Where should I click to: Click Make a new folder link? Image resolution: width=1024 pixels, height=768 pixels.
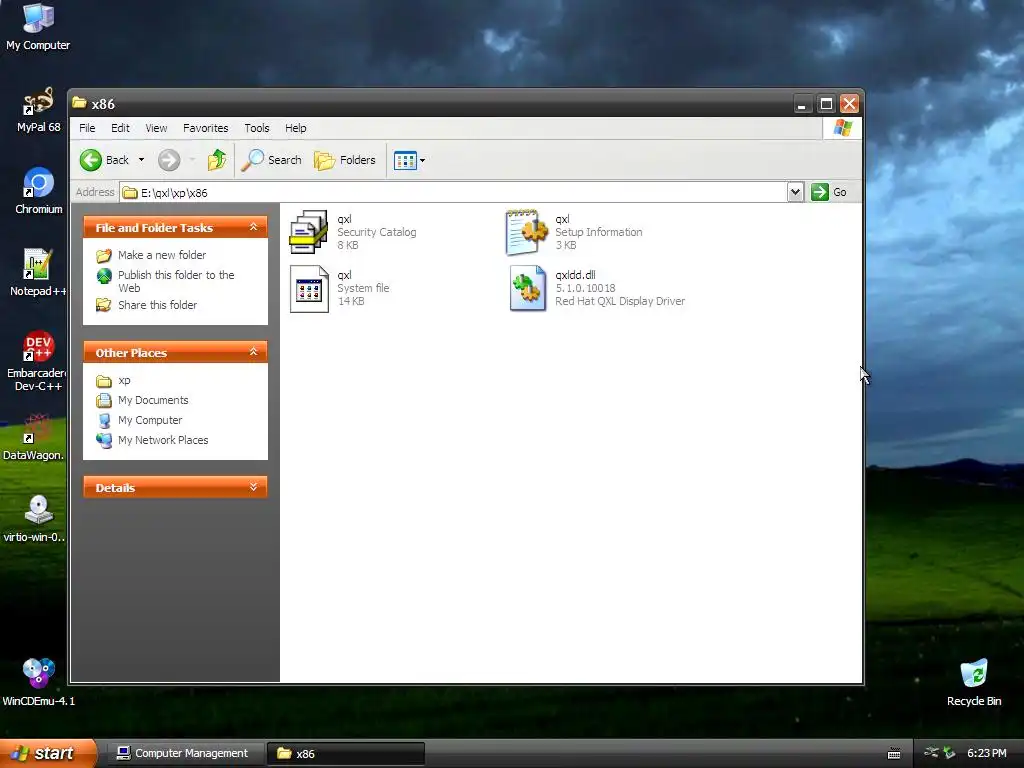click(x=162, y=255)
